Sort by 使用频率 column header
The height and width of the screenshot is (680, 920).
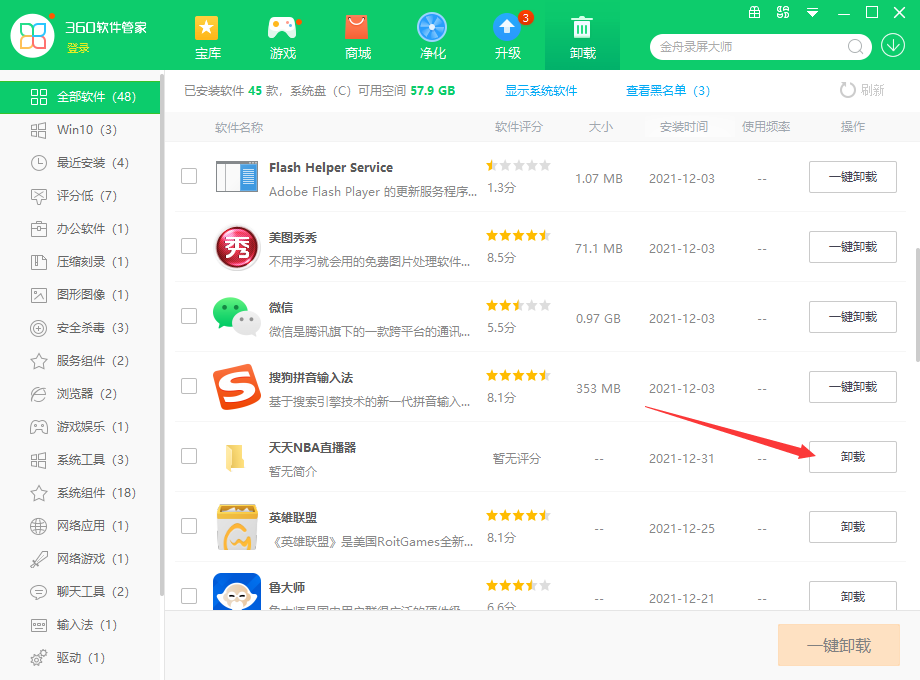766,127
